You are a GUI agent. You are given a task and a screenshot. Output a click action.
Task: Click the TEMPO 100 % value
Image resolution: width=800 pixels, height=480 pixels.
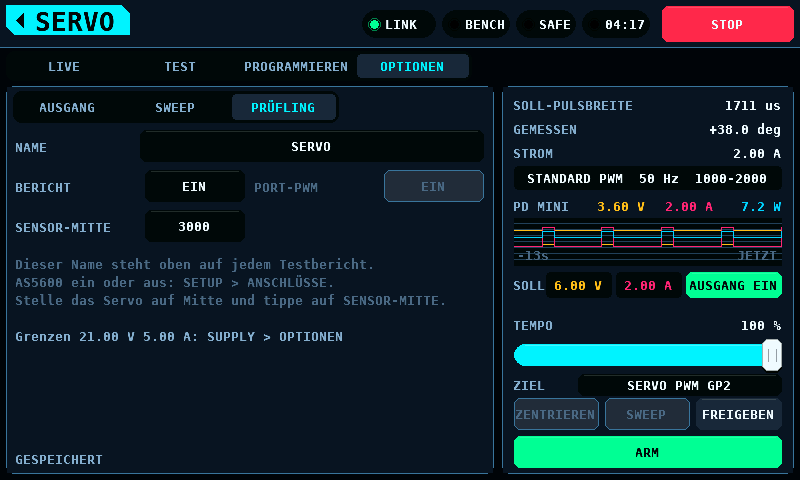[x=761, y=325]
